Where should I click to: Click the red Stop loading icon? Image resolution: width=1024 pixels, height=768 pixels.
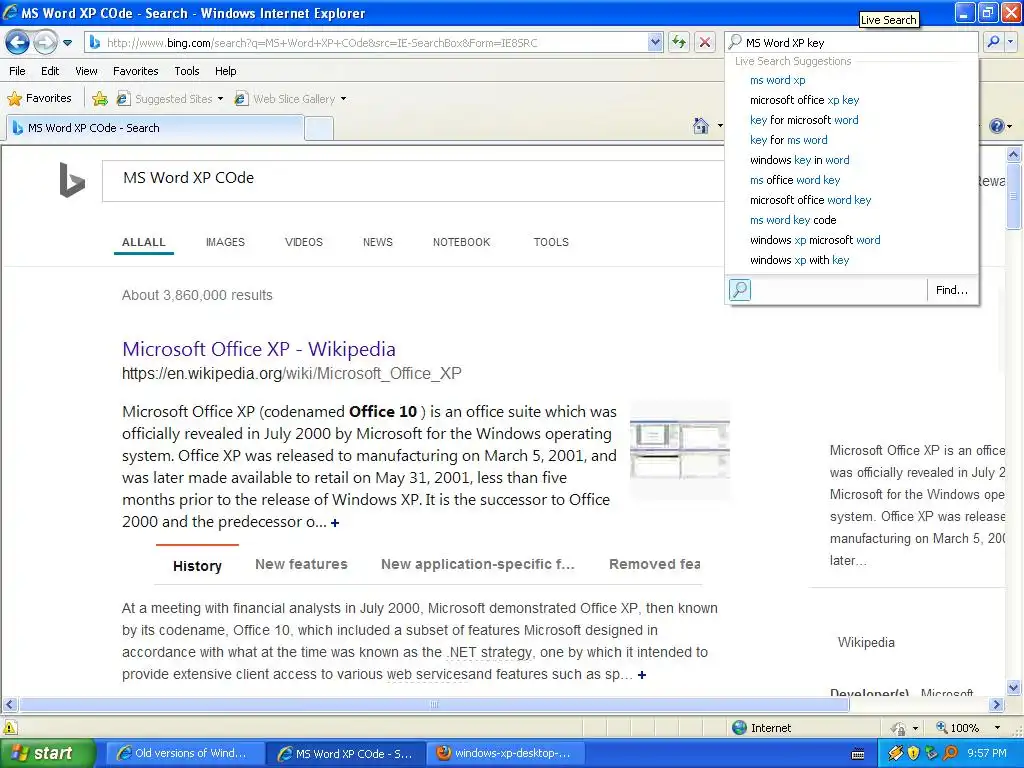point(705,42)
